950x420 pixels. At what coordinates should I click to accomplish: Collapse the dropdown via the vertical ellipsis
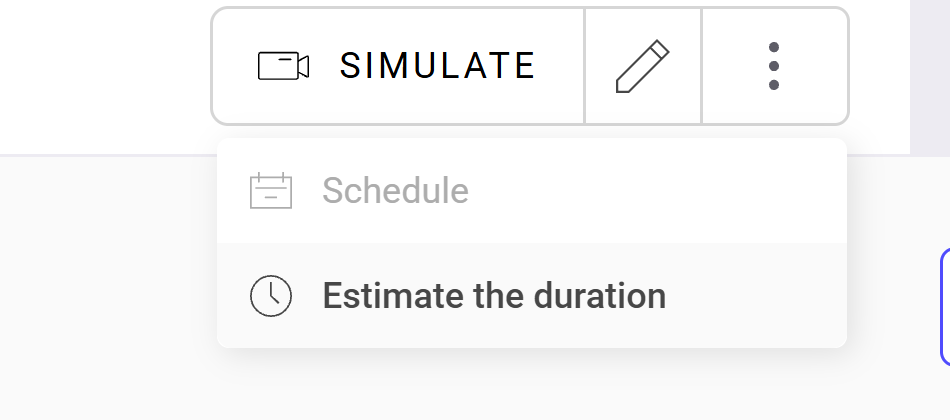point(773,66)
